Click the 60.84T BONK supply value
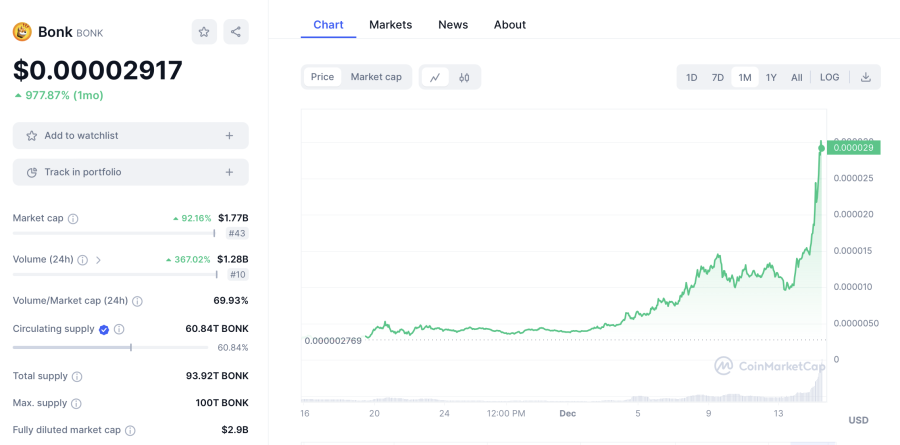 point(217,329)
